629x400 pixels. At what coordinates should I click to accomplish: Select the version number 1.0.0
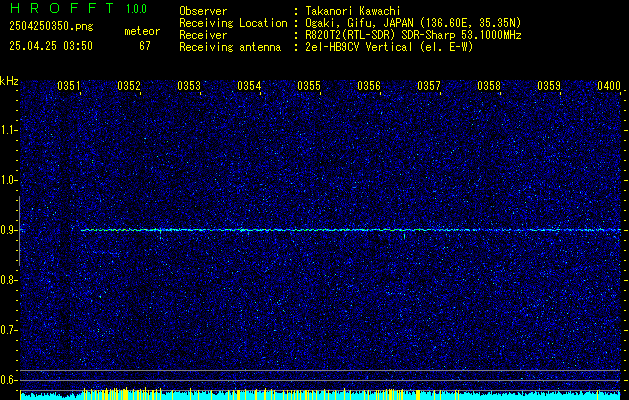(136, 9)
